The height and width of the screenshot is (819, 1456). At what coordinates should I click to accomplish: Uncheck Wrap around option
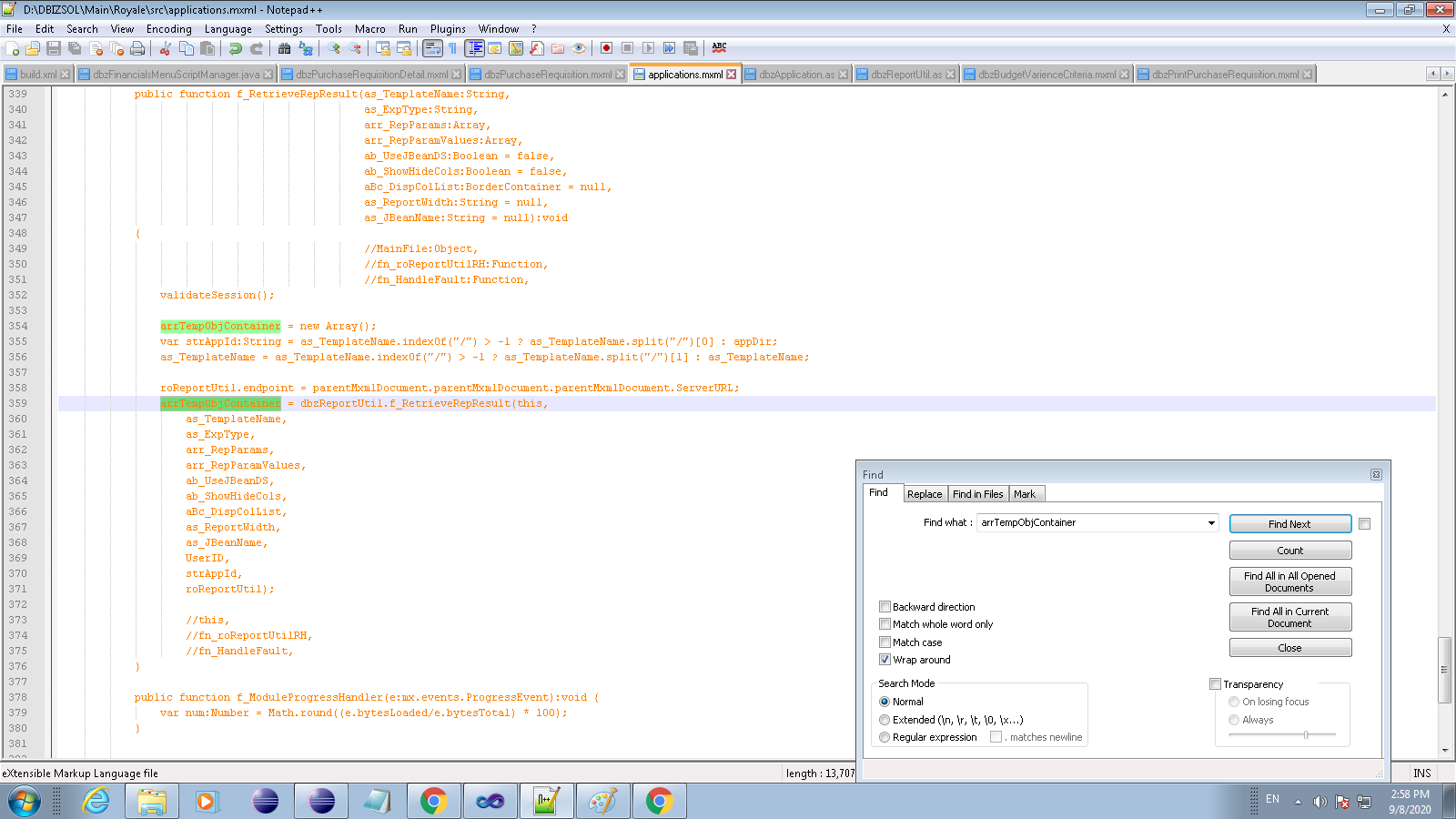tap(885, 660)
